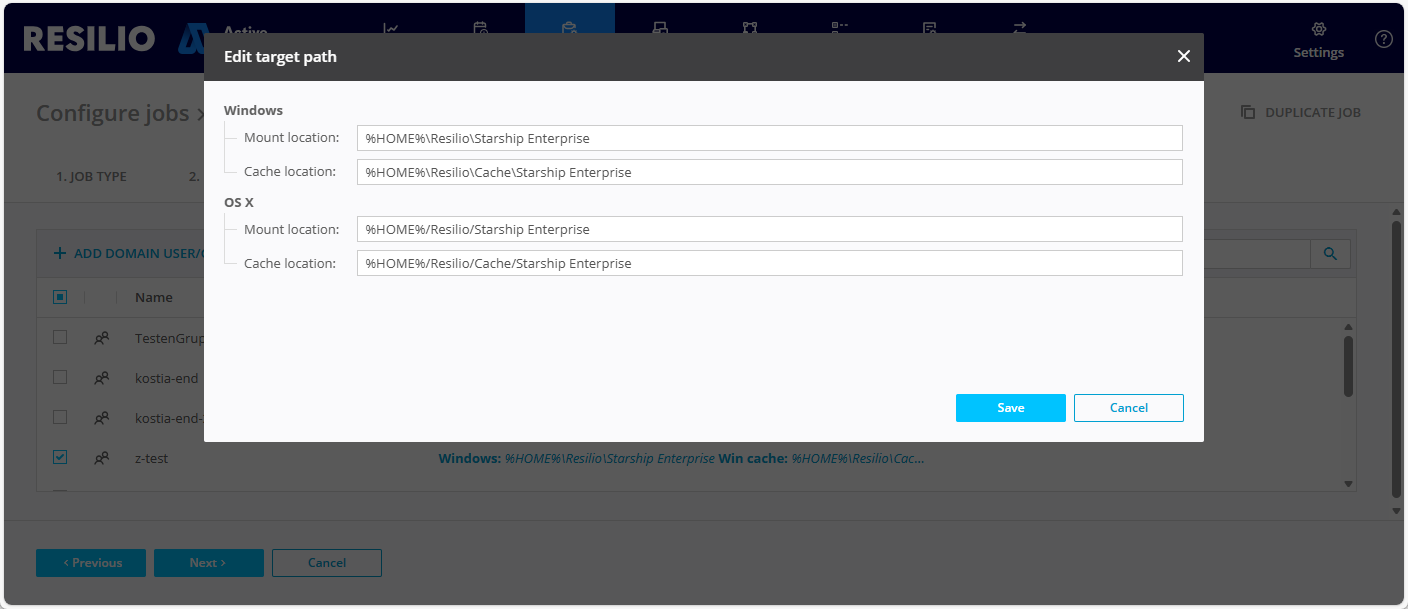The image size is (1408, 609).
Task: Open the dashboard chart icon in top bar
Action: (x=391, y=28)
